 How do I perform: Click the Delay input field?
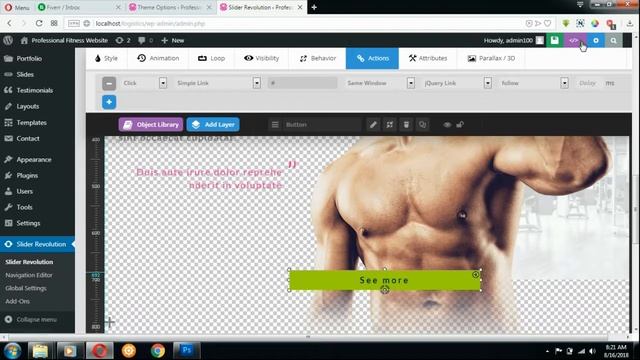pos(588,83)
